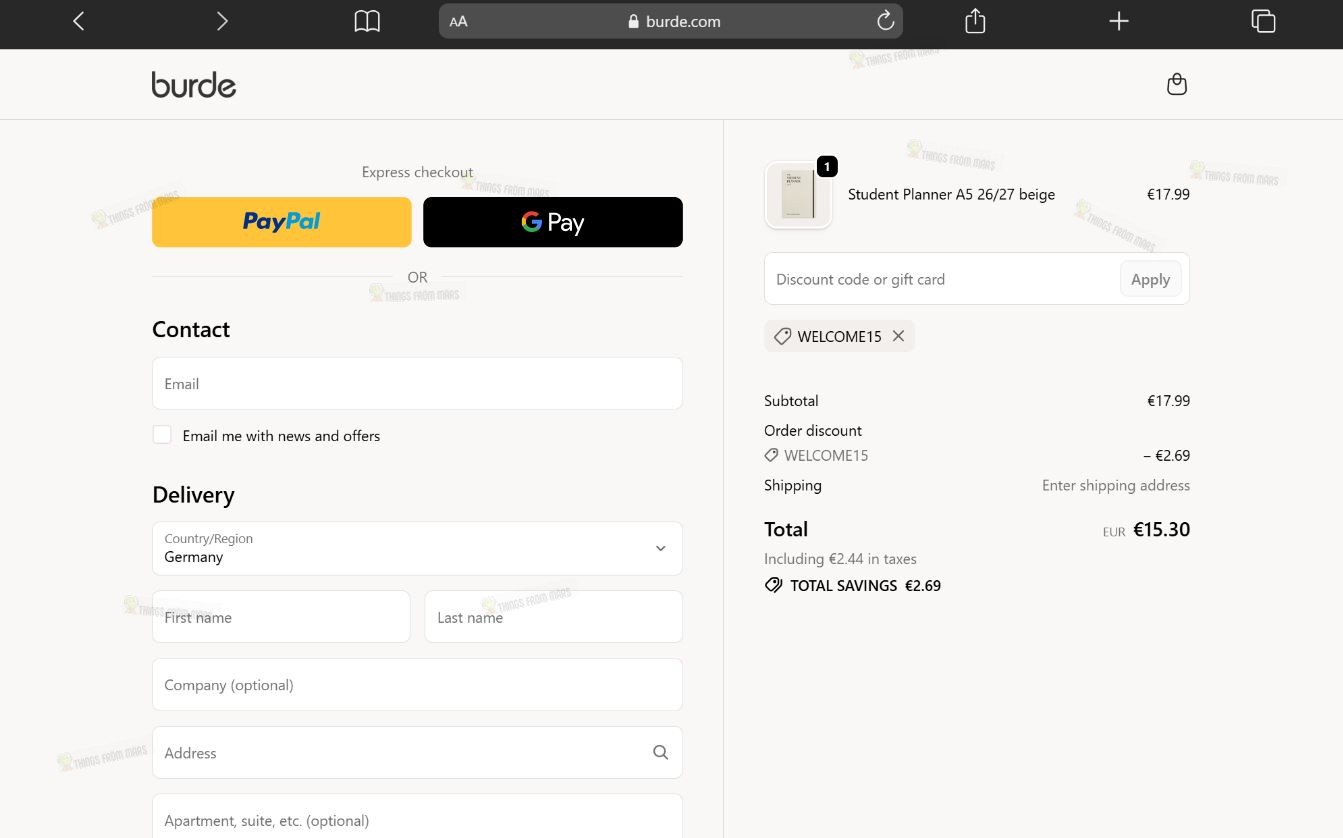
Task: Apply the discount code
Action: coord(1150,279)
